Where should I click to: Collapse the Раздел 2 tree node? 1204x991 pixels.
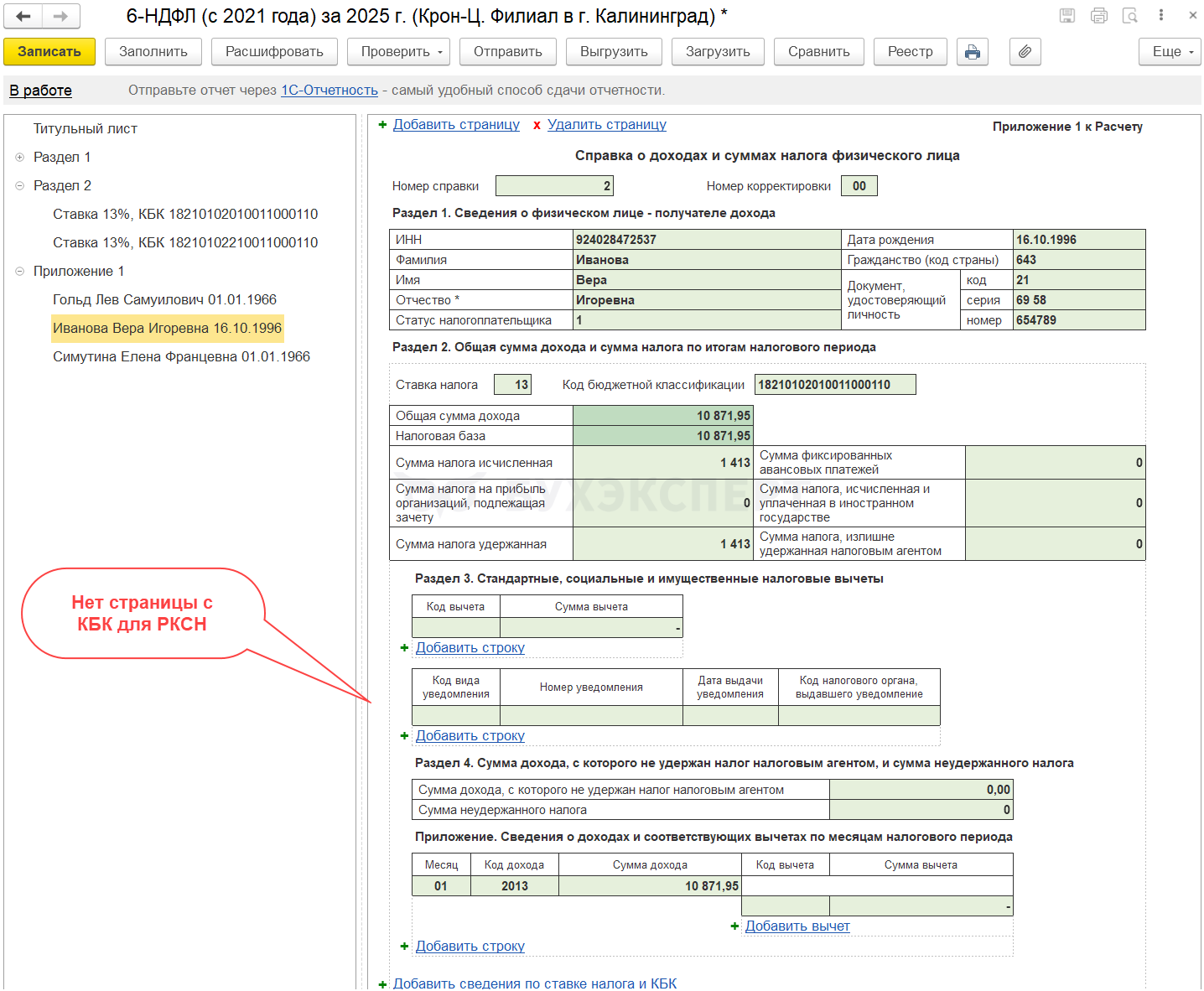pos(19,185)
